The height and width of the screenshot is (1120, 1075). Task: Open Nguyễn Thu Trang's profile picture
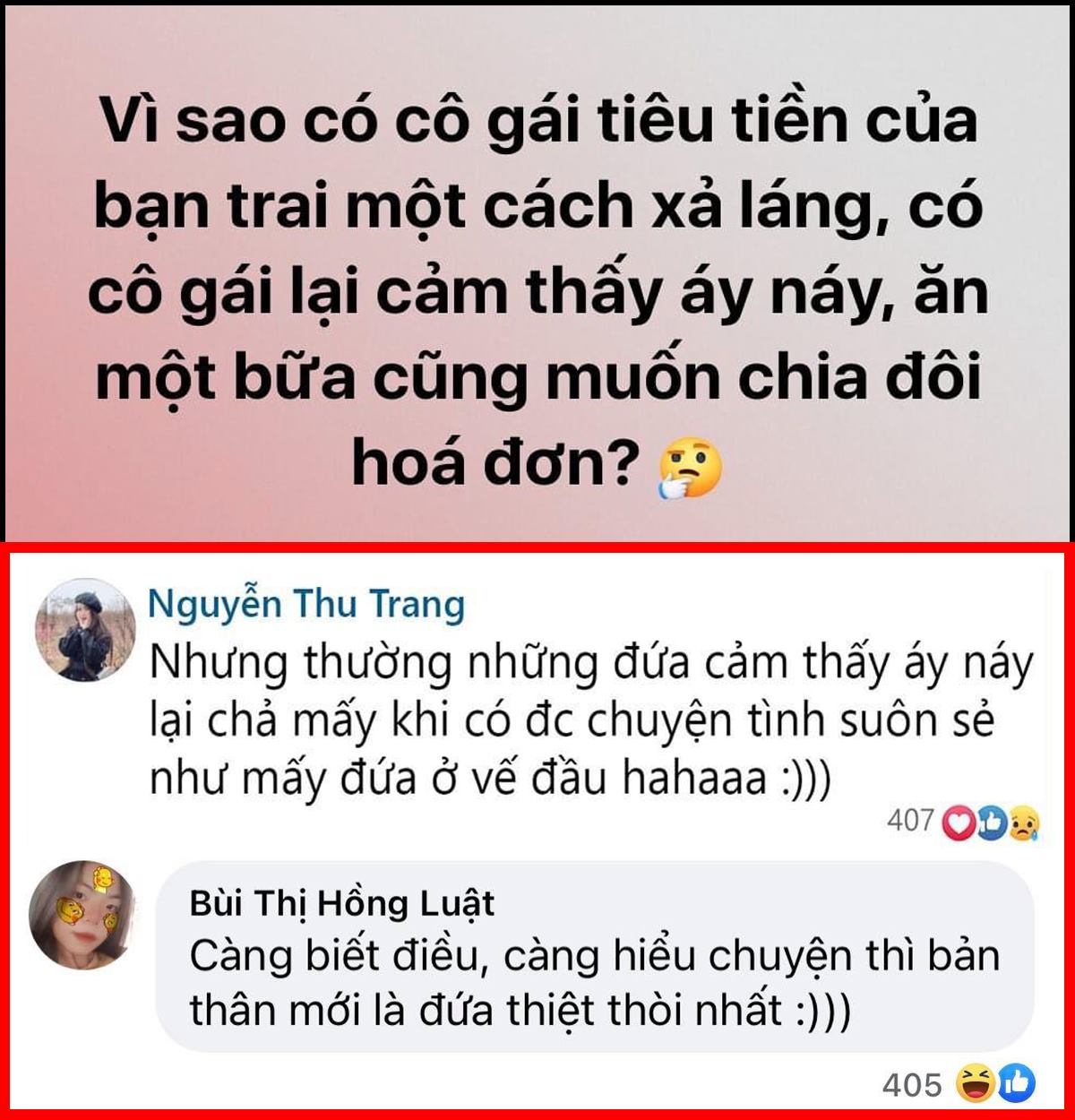pos(86,630)
